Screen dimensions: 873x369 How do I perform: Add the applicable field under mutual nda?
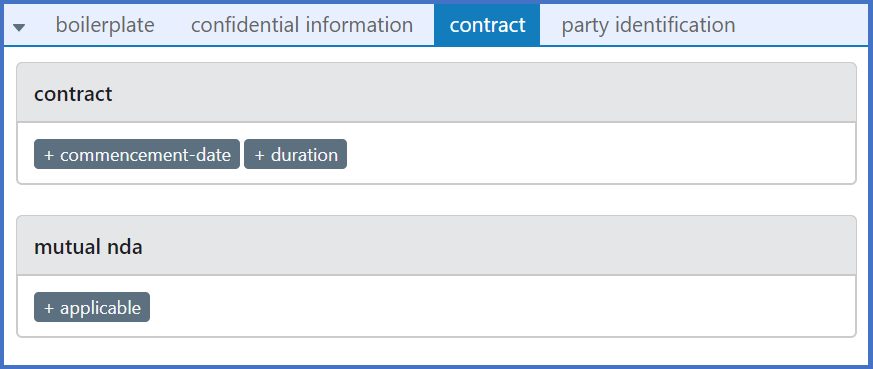click(92, 307)
